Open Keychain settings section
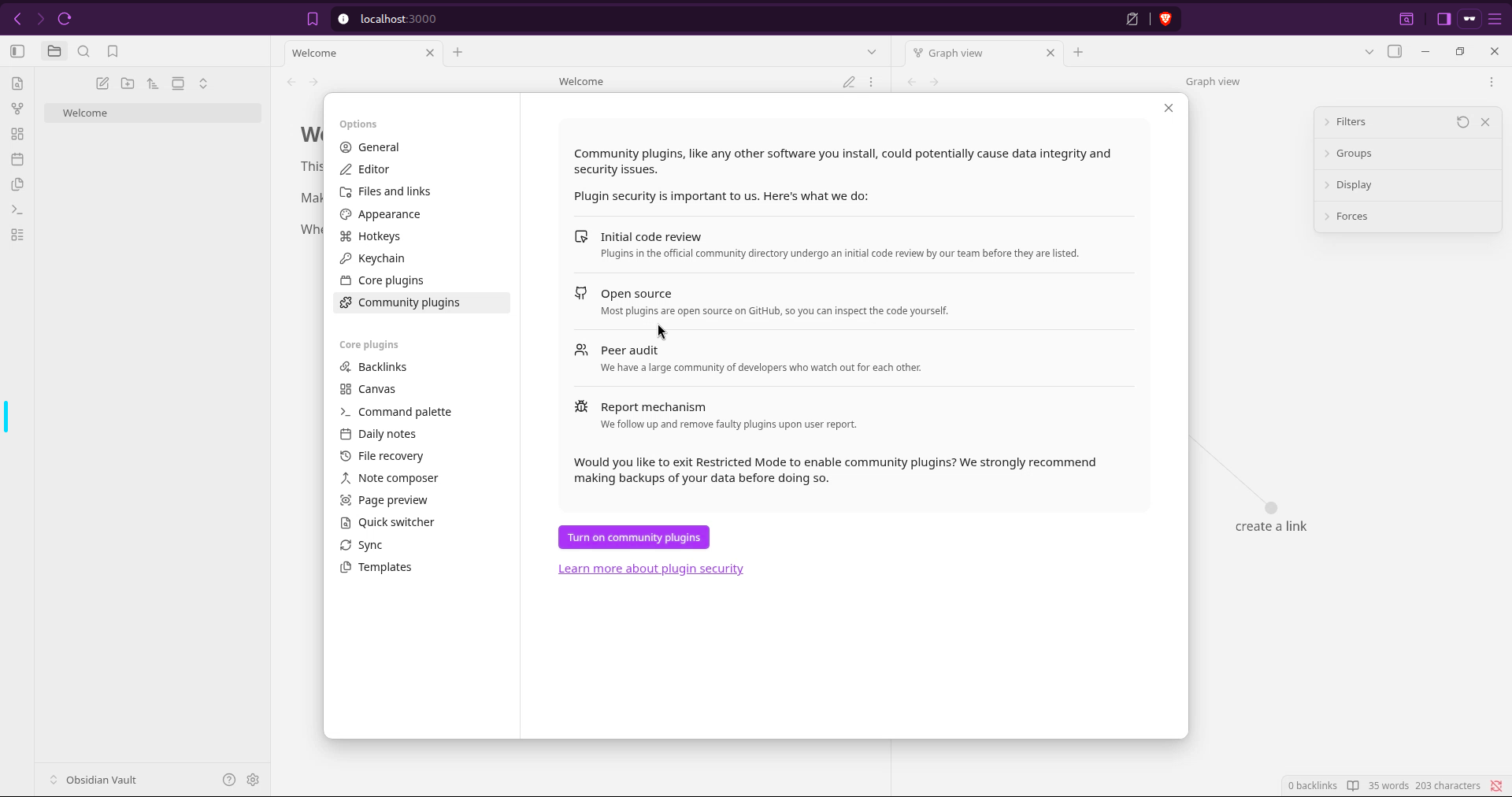Image resolution: width=1512 pixels, height=797 pixels. [421, 258]
